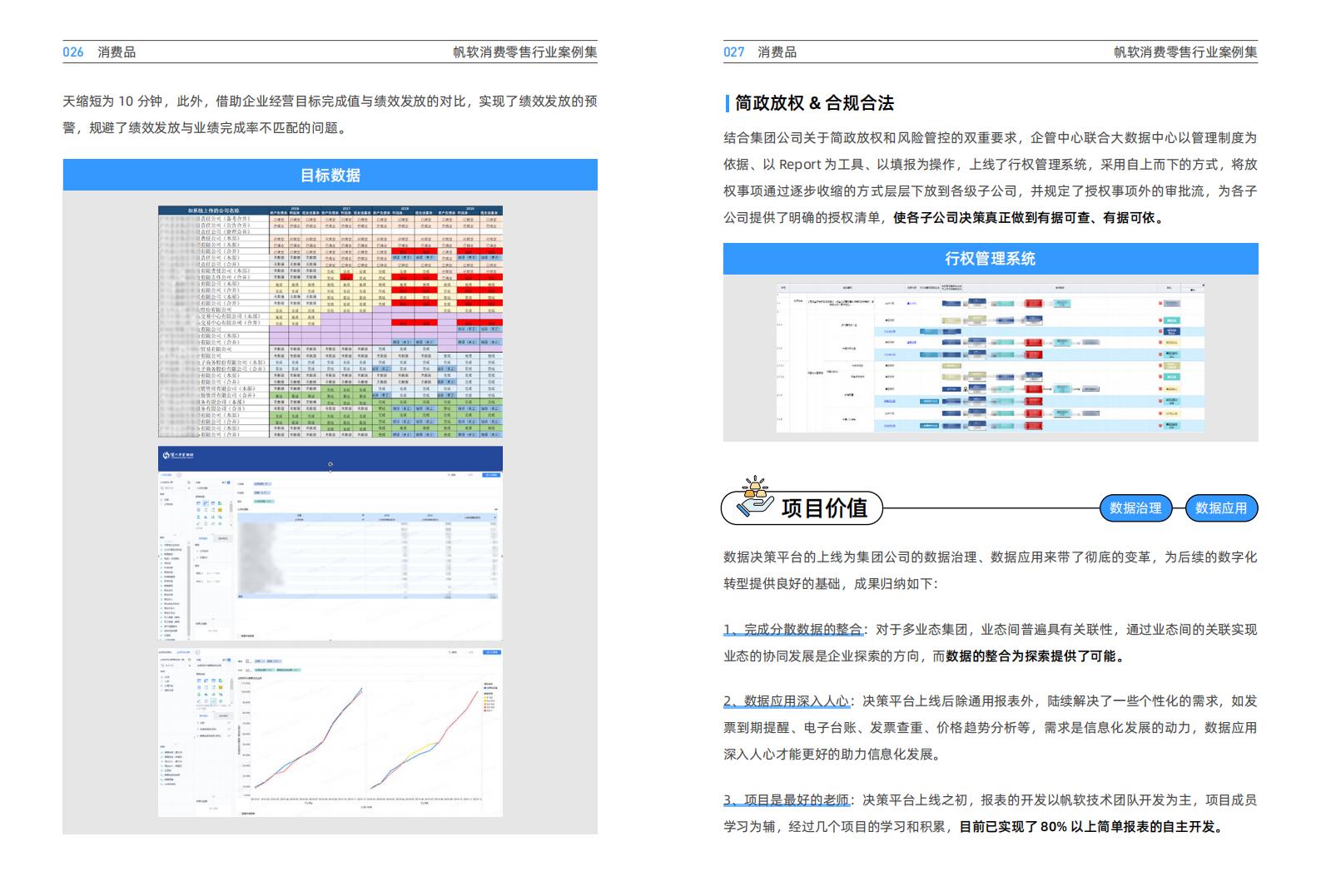Select the 数据治理 tag
Viewport: 1321px width, 896px height.
(x=1135, y=507)
